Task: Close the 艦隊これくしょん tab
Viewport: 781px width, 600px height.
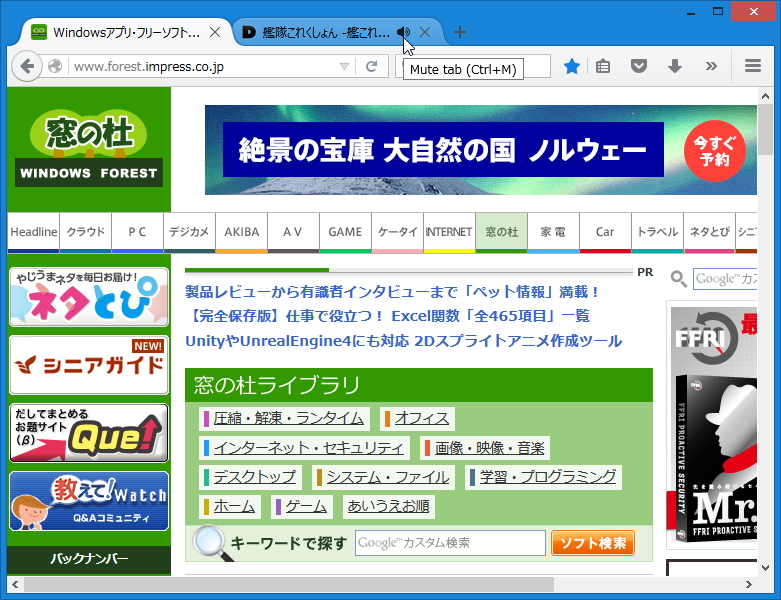Action: (425, 32)
